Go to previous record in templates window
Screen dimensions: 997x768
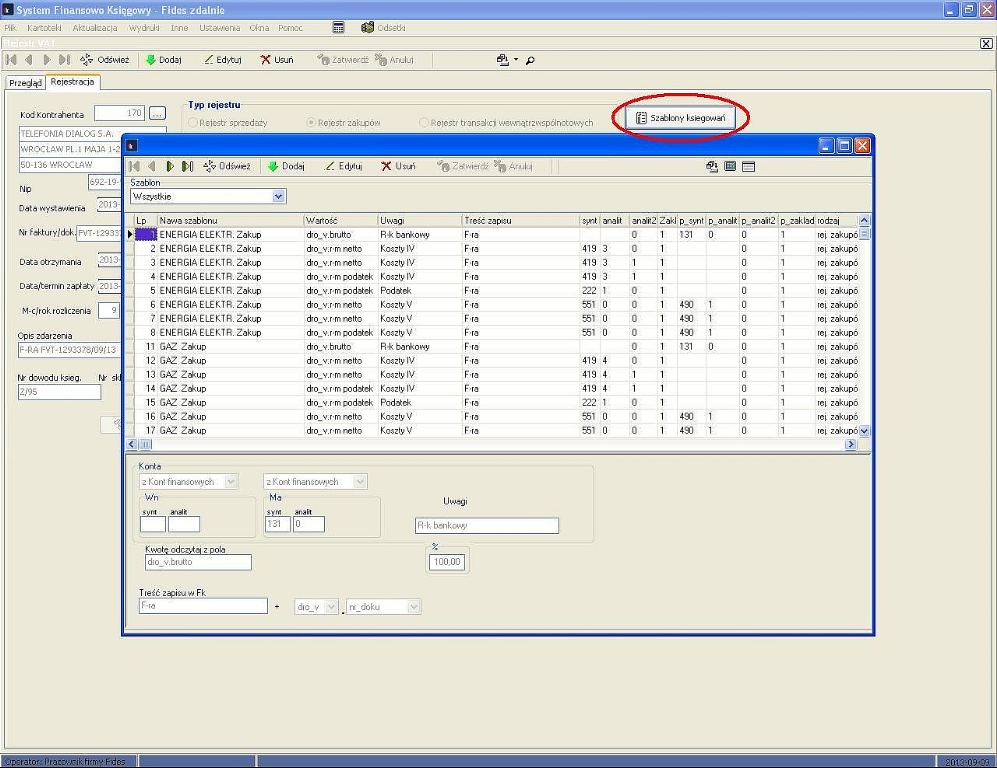[x=151, y=166]
